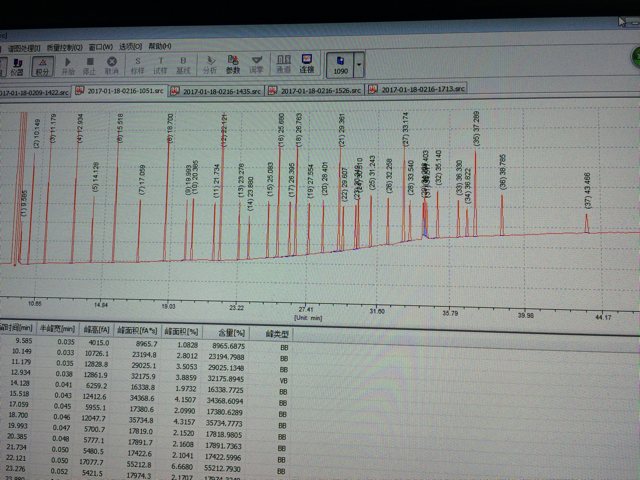Viewport: 640px width, 480px height.
Task: Click peak label (36) 38.785 on chromatogram
Action: (x=502, y=172)
